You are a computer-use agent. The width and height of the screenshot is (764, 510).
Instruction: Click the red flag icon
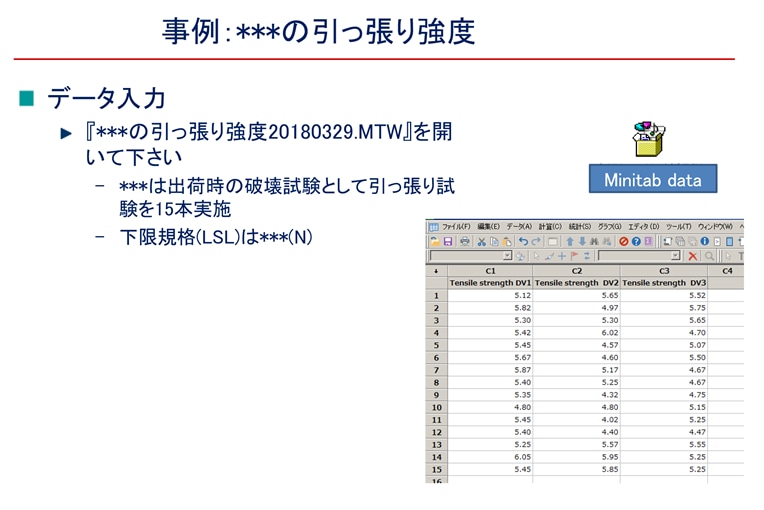coord(575,256)
